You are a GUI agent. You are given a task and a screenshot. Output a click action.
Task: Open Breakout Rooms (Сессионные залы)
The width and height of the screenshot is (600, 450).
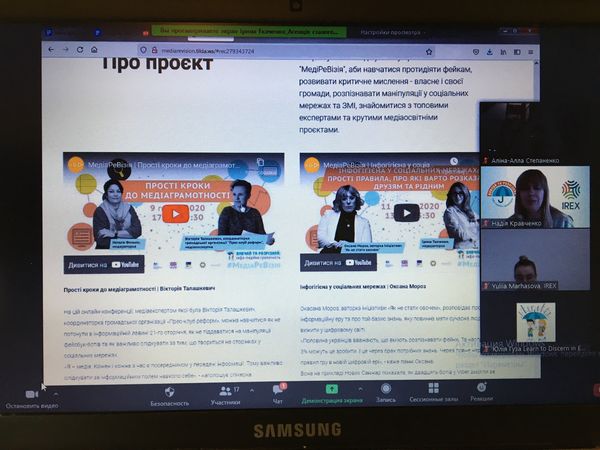coord(433,389)
